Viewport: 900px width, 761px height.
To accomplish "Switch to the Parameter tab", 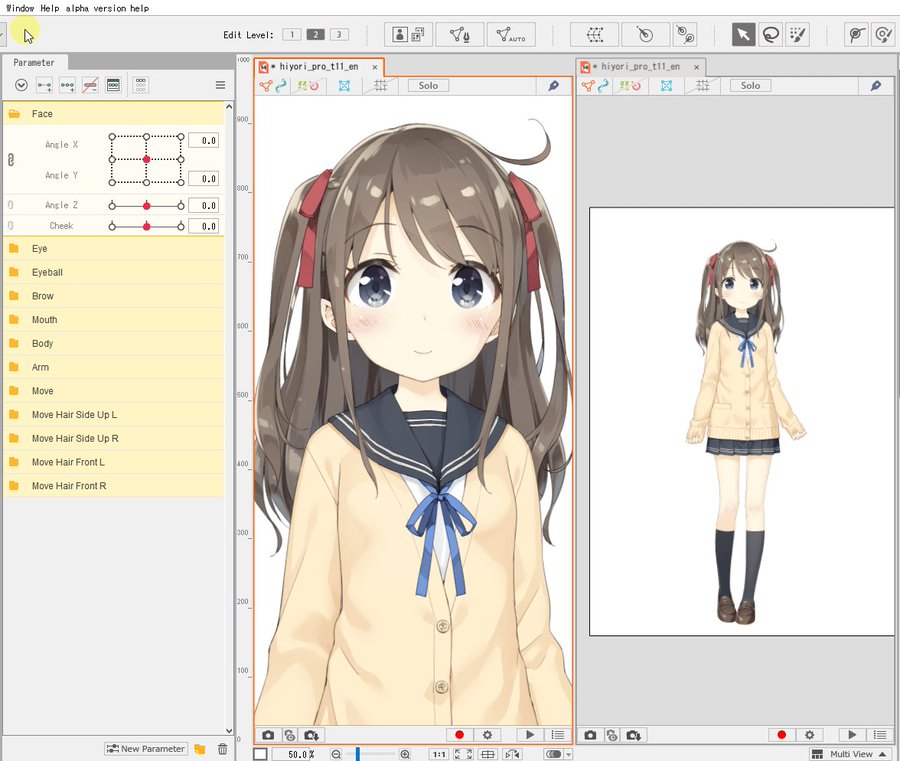I will pos(34,62).
